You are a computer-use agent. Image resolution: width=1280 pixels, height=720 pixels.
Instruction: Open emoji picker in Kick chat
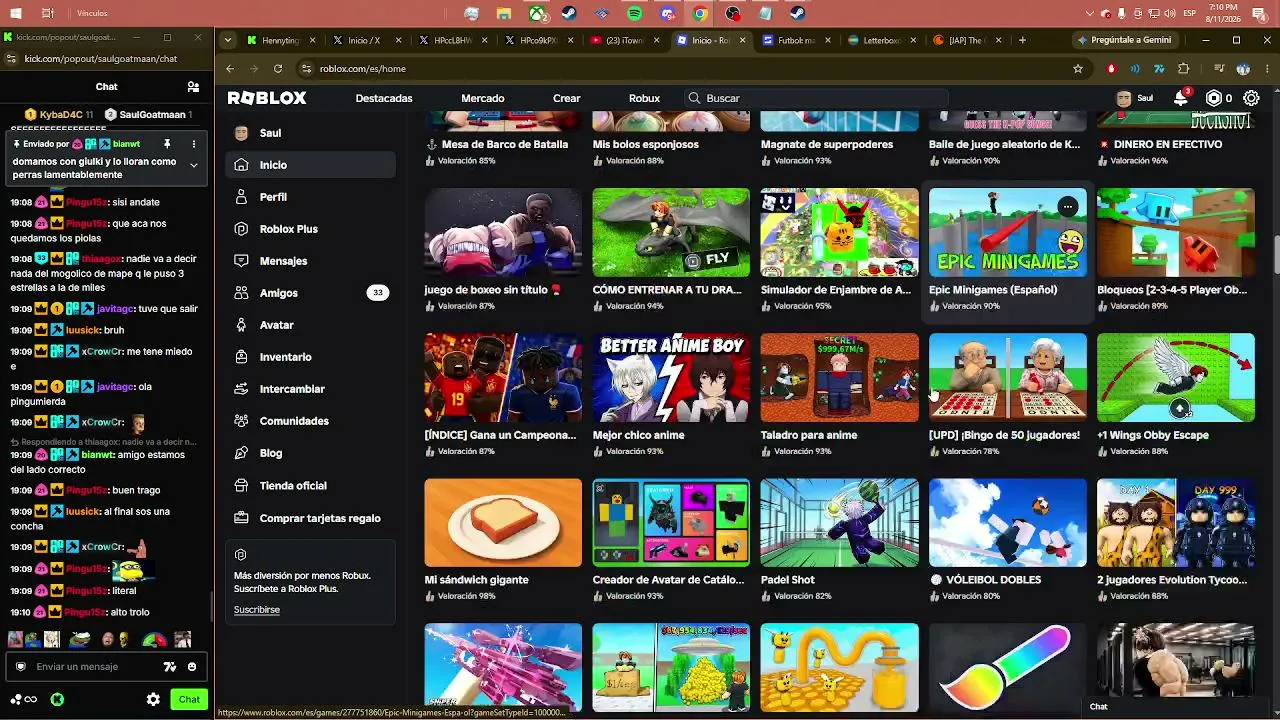(x=192, y=667)
